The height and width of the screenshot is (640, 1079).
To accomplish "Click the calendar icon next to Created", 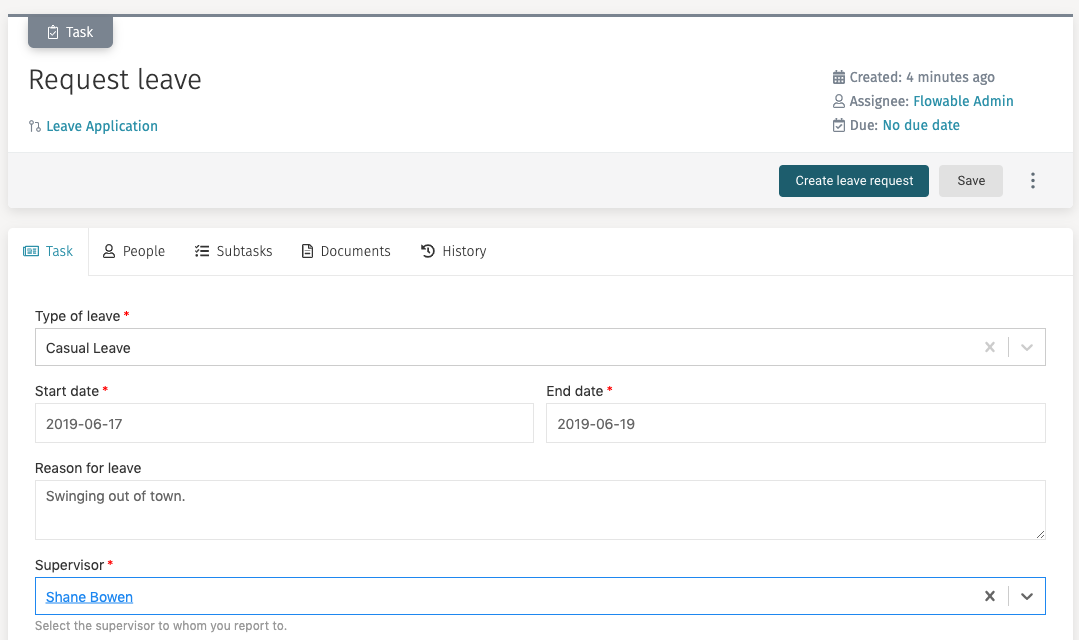I will (x=839, y=77).
